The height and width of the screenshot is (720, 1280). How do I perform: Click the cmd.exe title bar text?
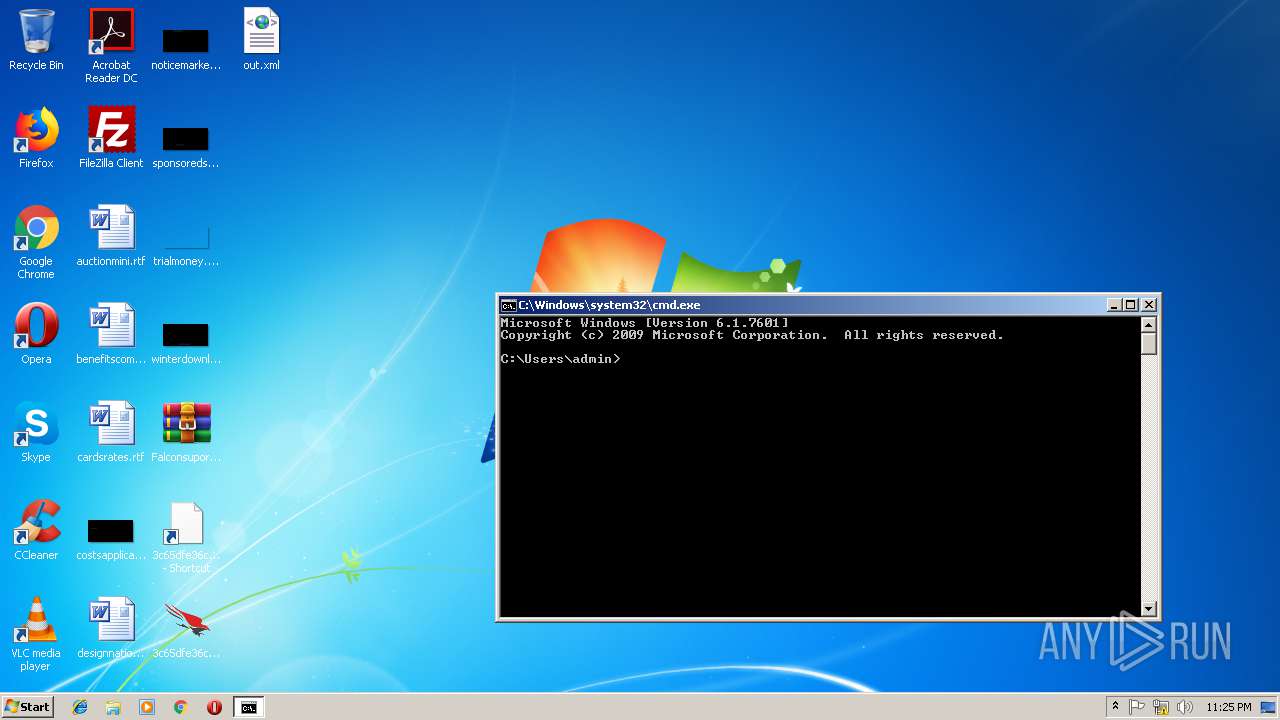[609, 305]
